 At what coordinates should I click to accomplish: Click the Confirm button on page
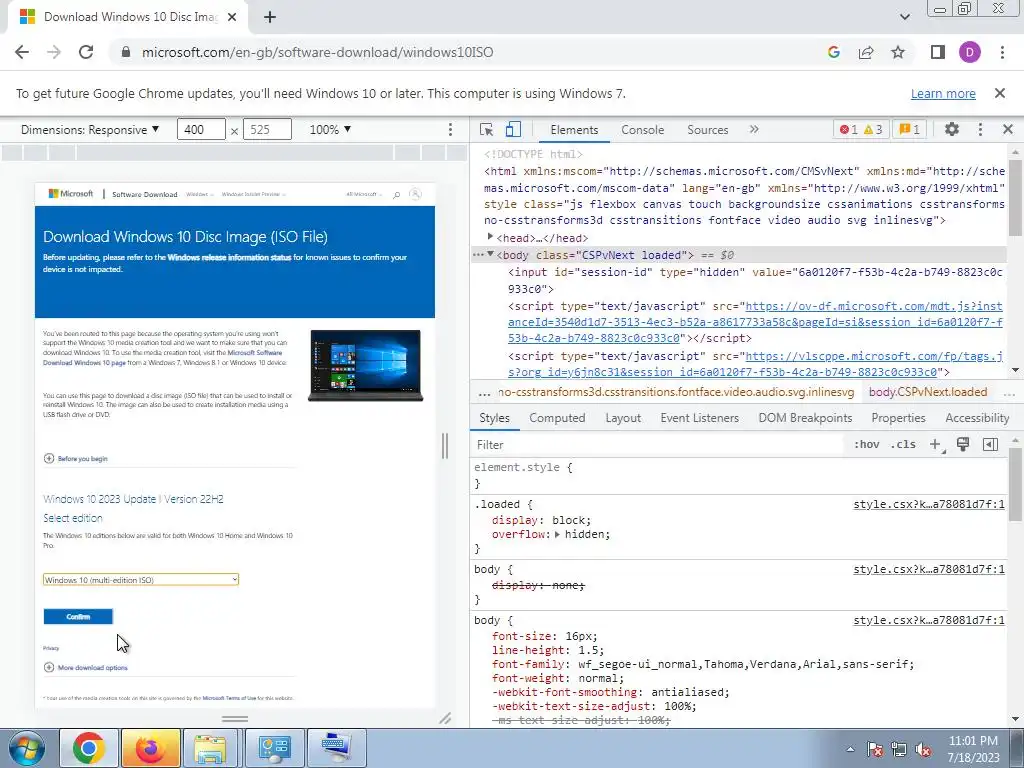[x=78, y=616]
